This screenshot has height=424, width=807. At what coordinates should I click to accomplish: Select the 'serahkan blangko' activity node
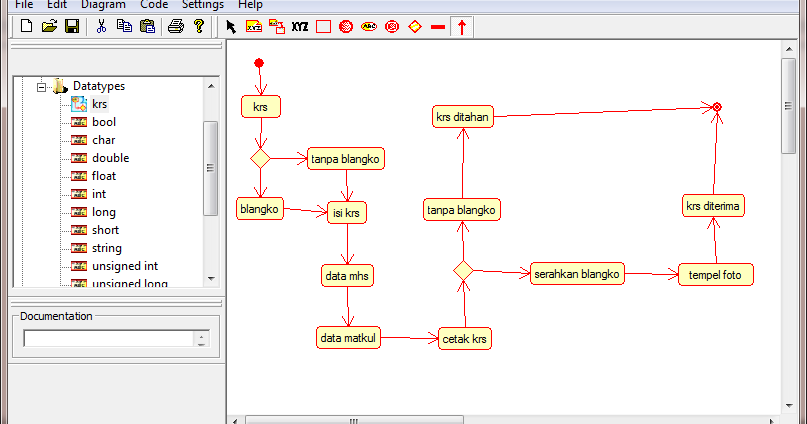tap(576, 274)
